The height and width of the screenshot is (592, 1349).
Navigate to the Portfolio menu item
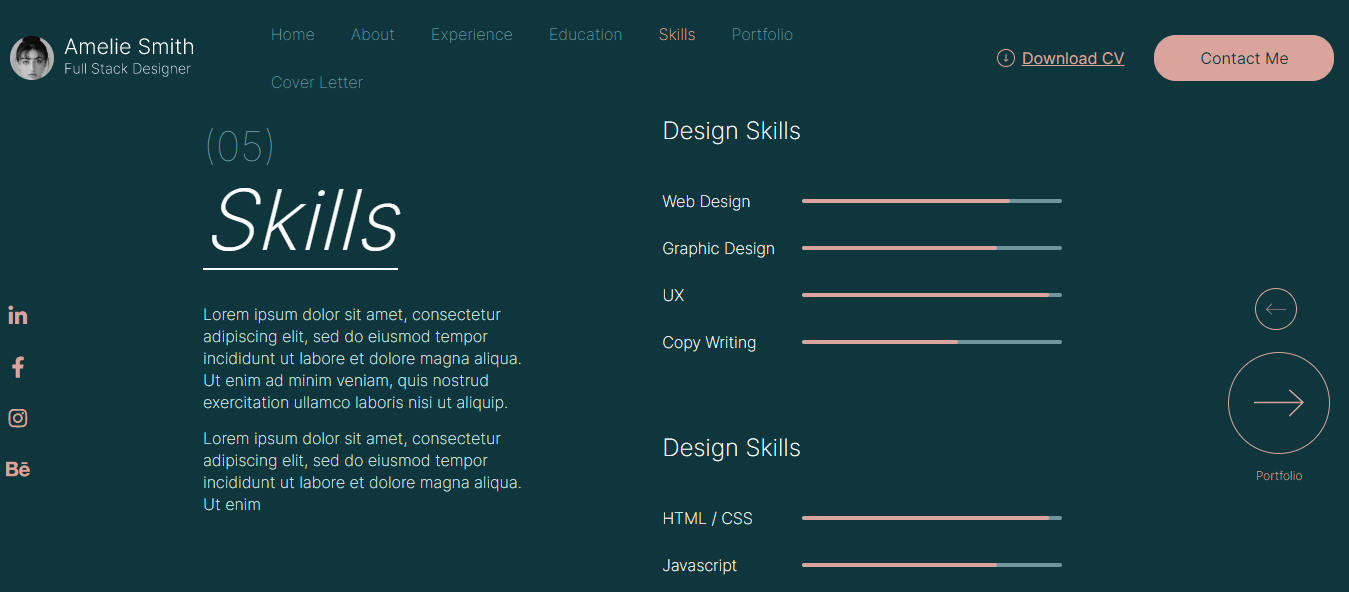(763, 34)
